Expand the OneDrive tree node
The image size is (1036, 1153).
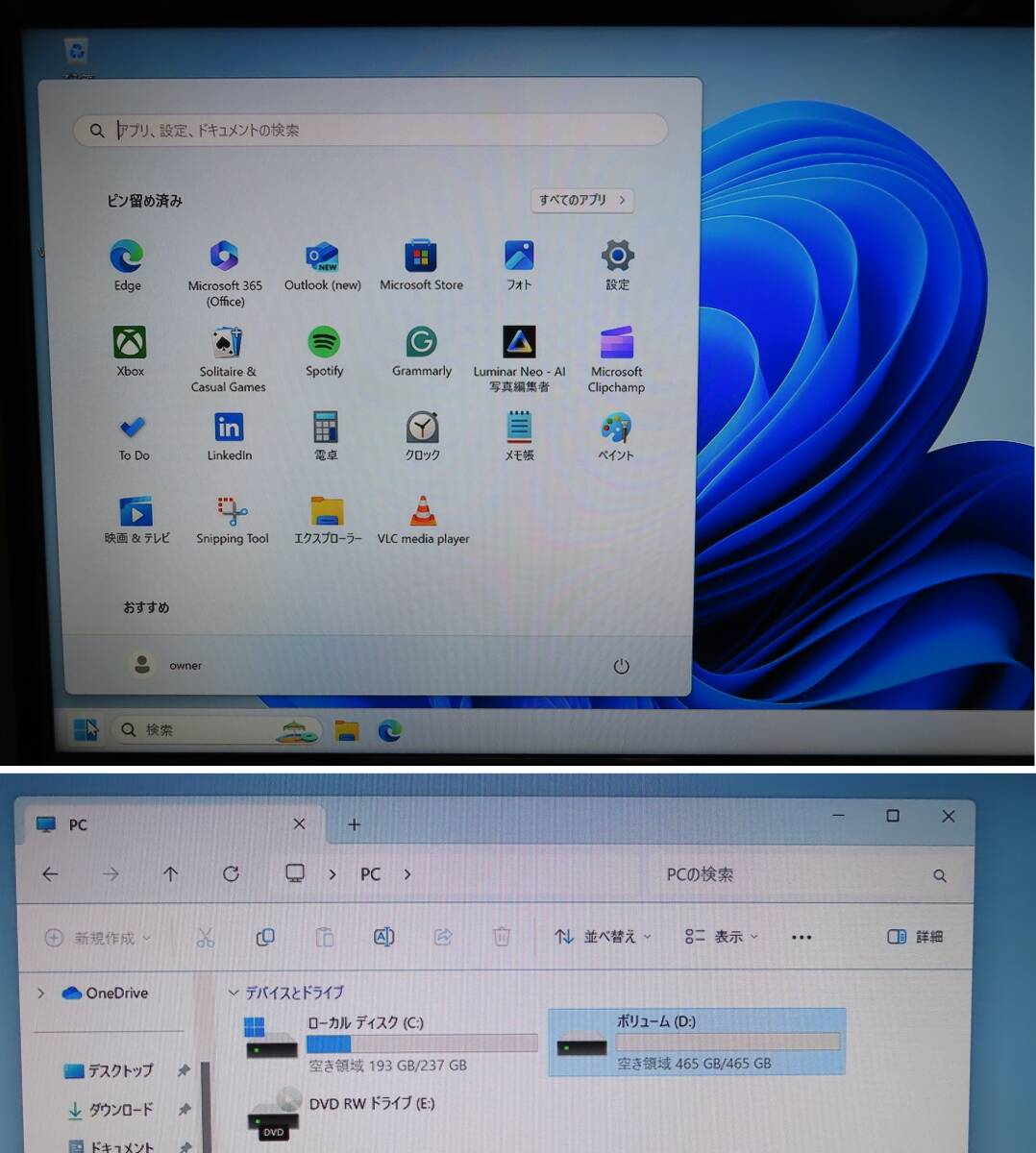point(40,994)
